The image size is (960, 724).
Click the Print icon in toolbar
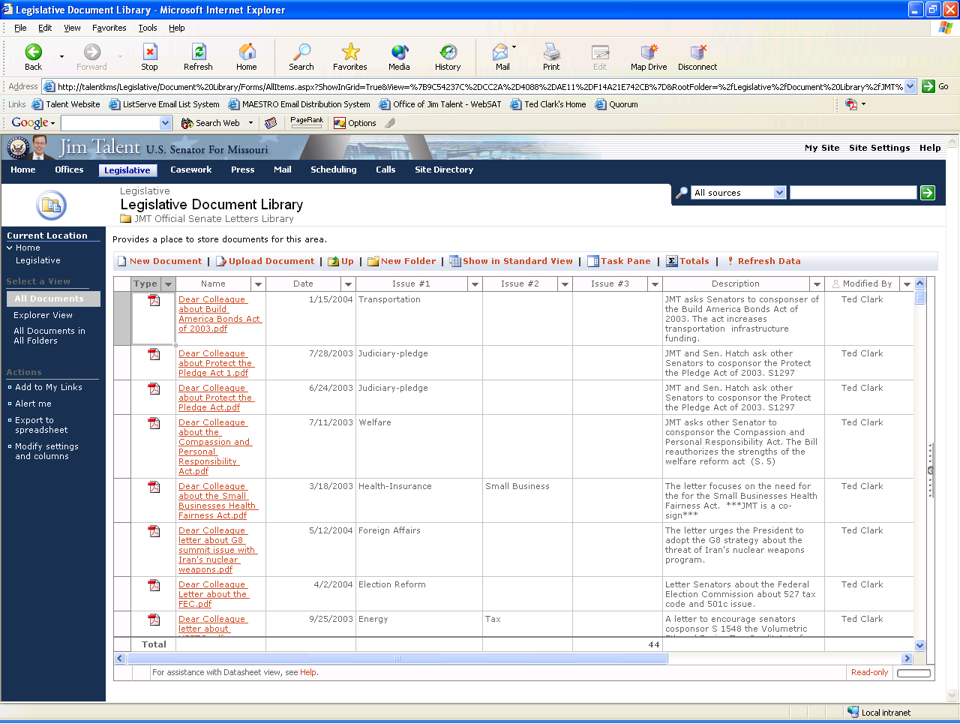[x=551, y=57]
